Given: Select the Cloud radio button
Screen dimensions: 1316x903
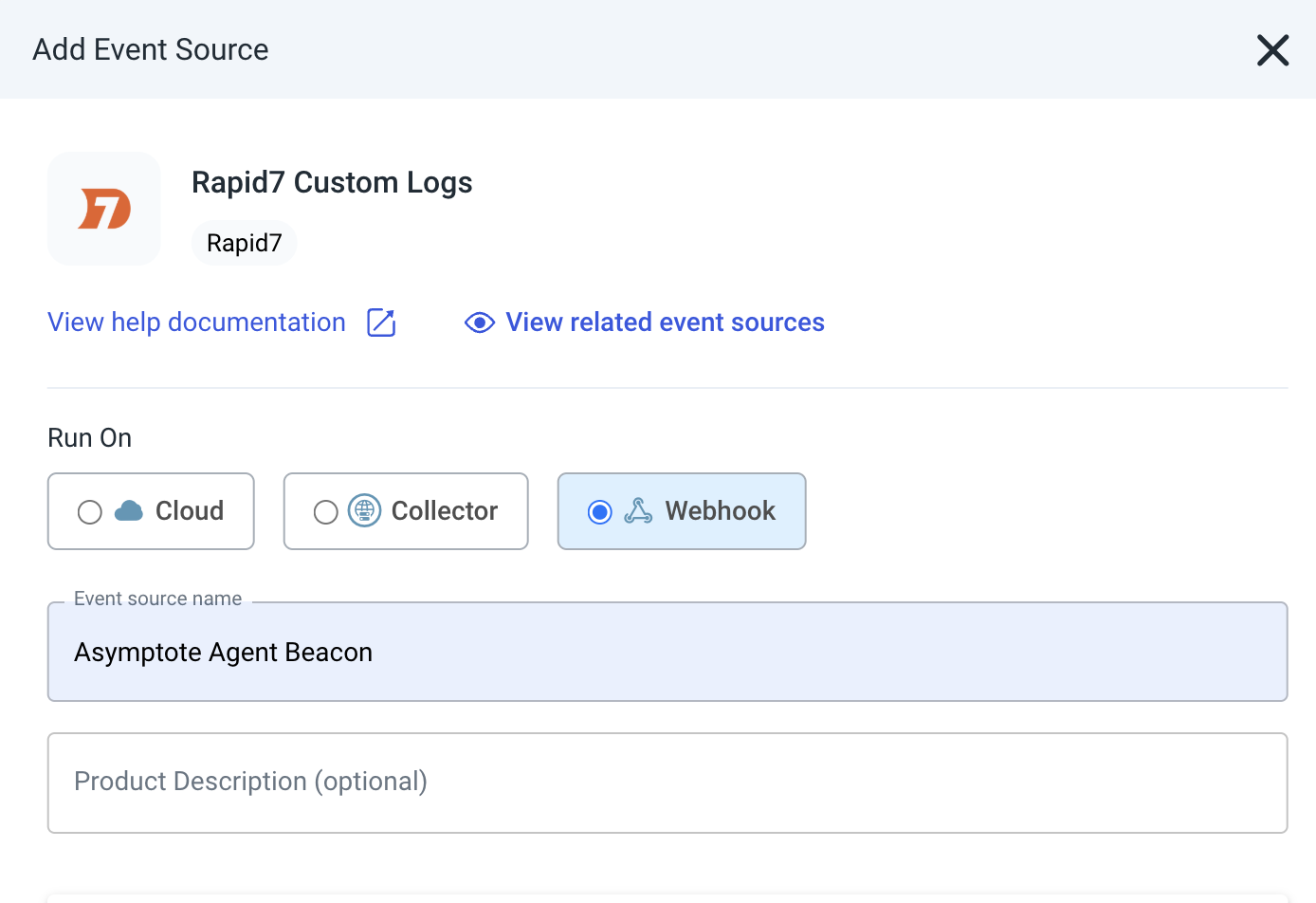Looking at the screenshot, I should (90, 512).
